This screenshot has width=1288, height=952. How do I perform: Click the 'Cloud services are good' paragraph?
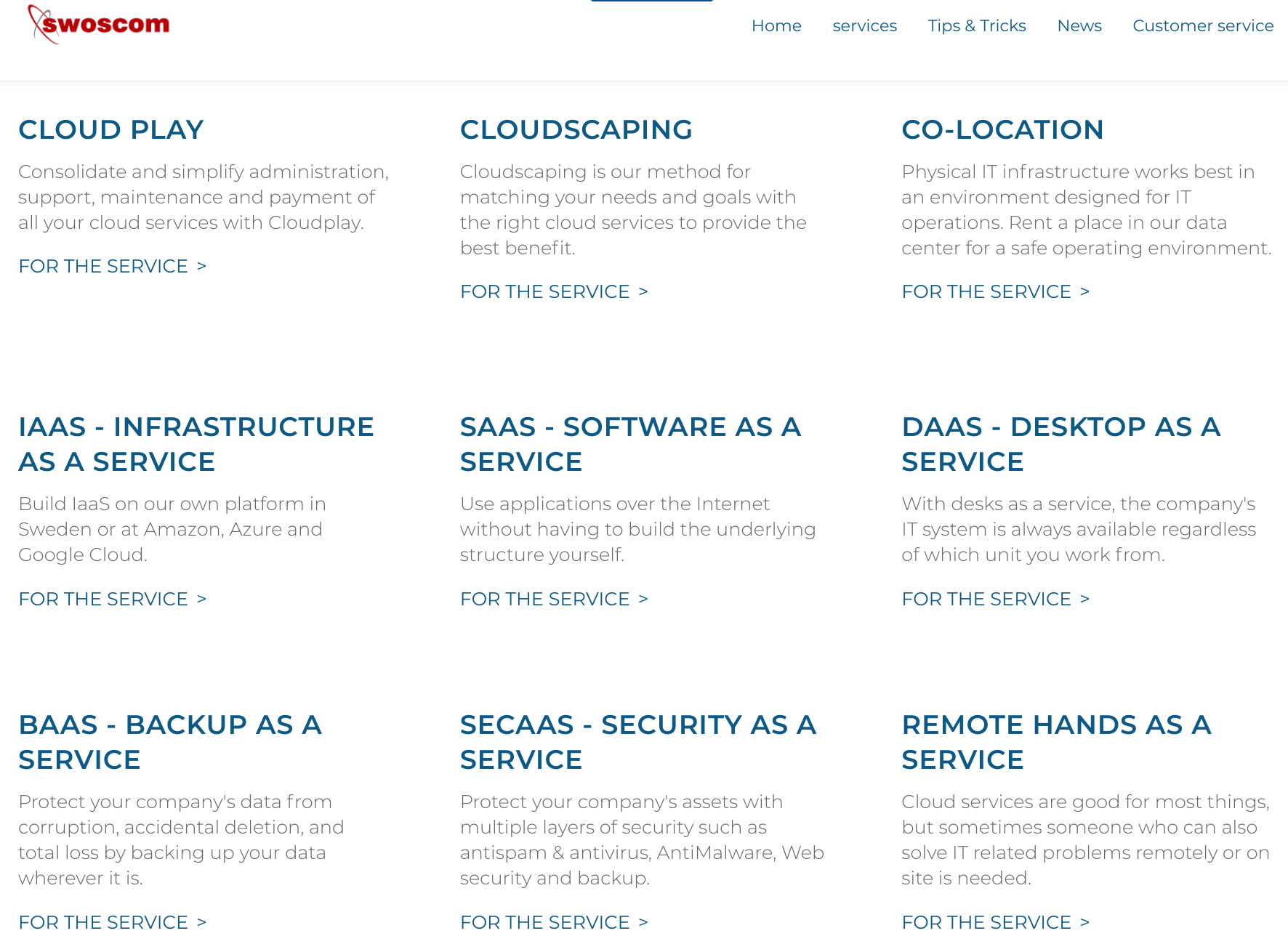[1086, 840]
